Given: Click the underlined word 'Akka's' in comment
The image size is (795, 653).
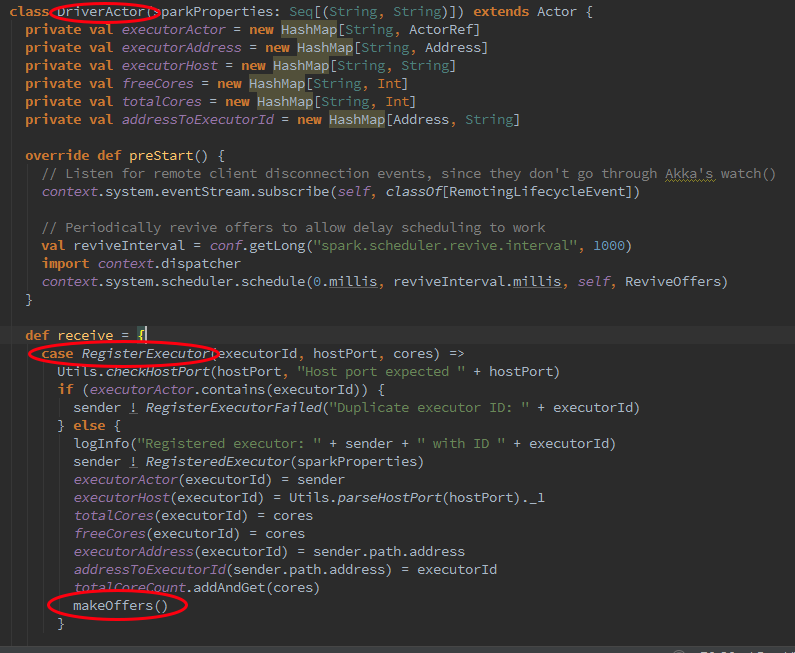Looking at the screenshot, I should 690,174.
